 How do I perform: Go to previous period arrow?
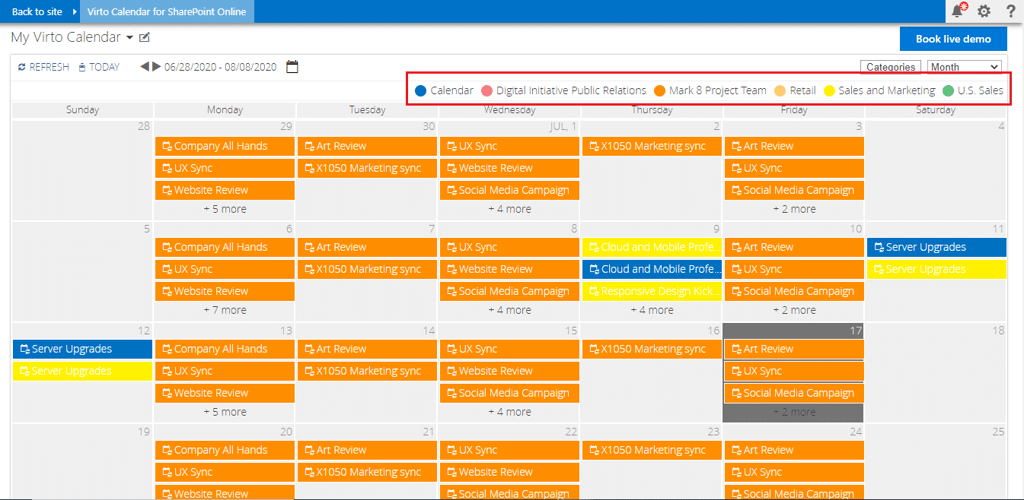[145, 67]
